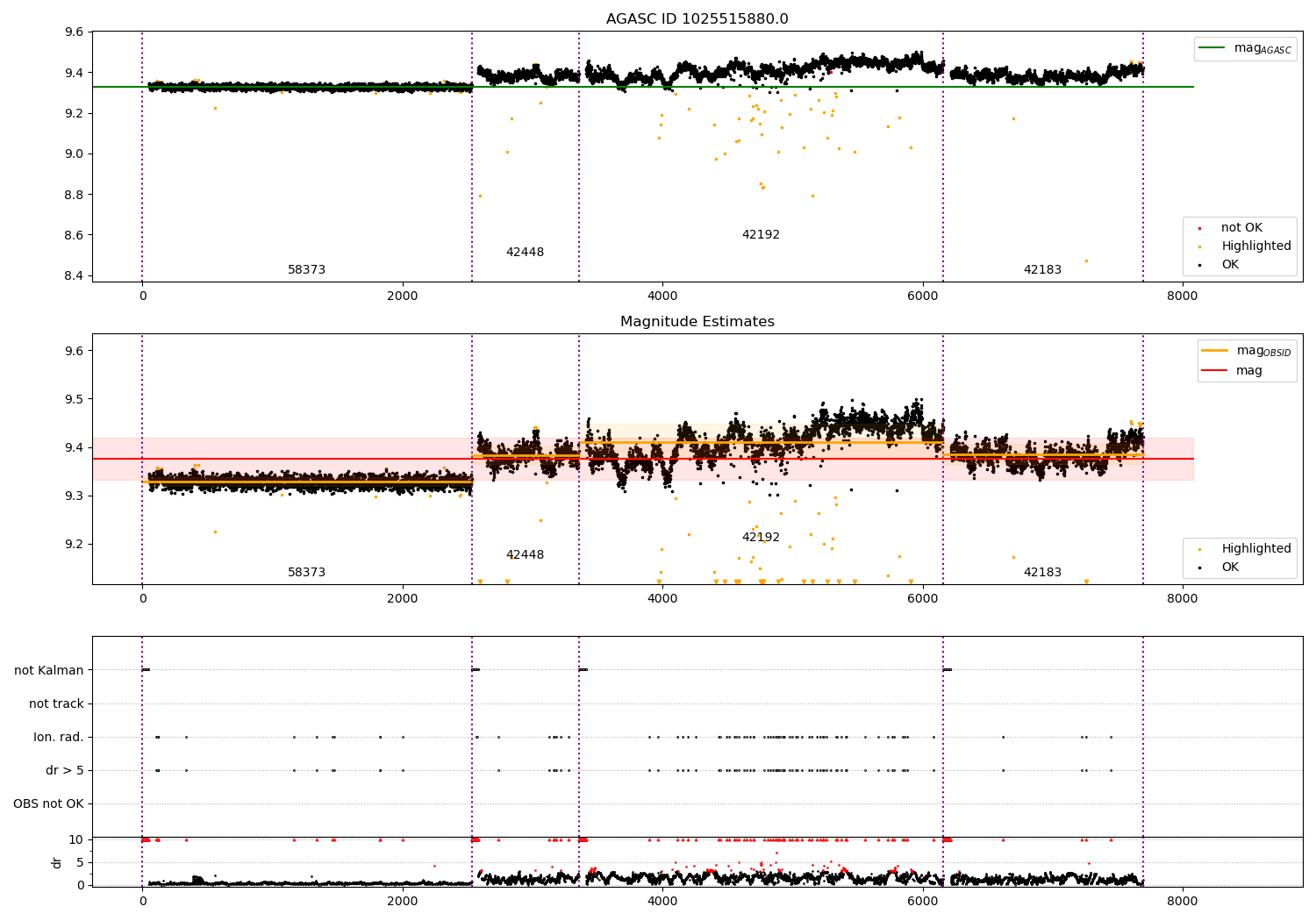Click the rotated 'dr' axis label
The height and width of the screenshot is (921, 1316).
(57, 862)
